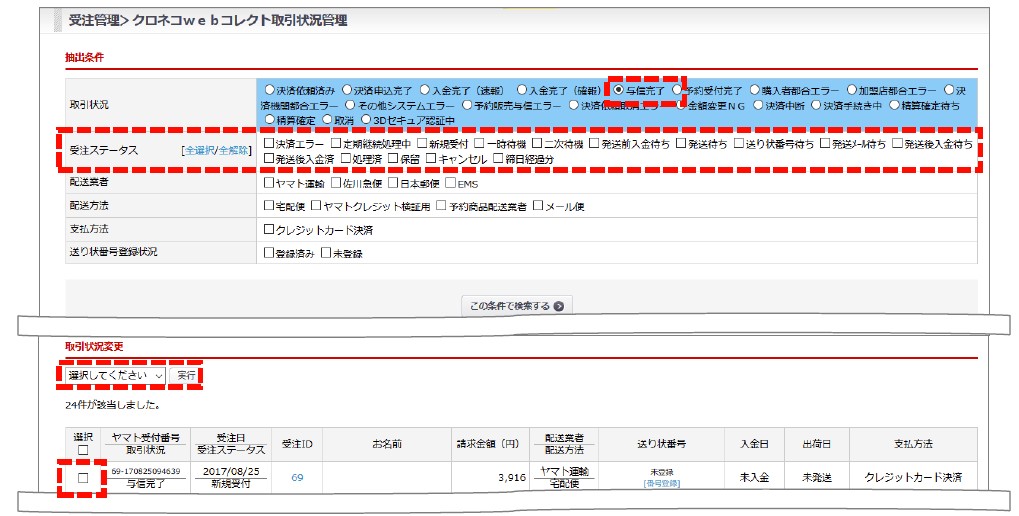Click the 全選択 link for order status
This screenshot has height=516, width=1019.
199,150
